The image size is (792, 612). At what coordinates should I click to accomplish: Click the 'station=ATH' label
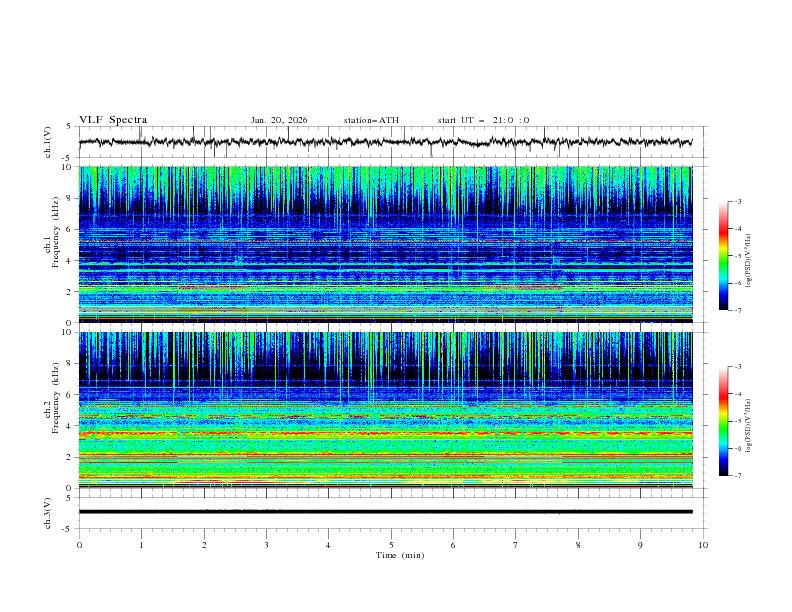pos(371,120)
